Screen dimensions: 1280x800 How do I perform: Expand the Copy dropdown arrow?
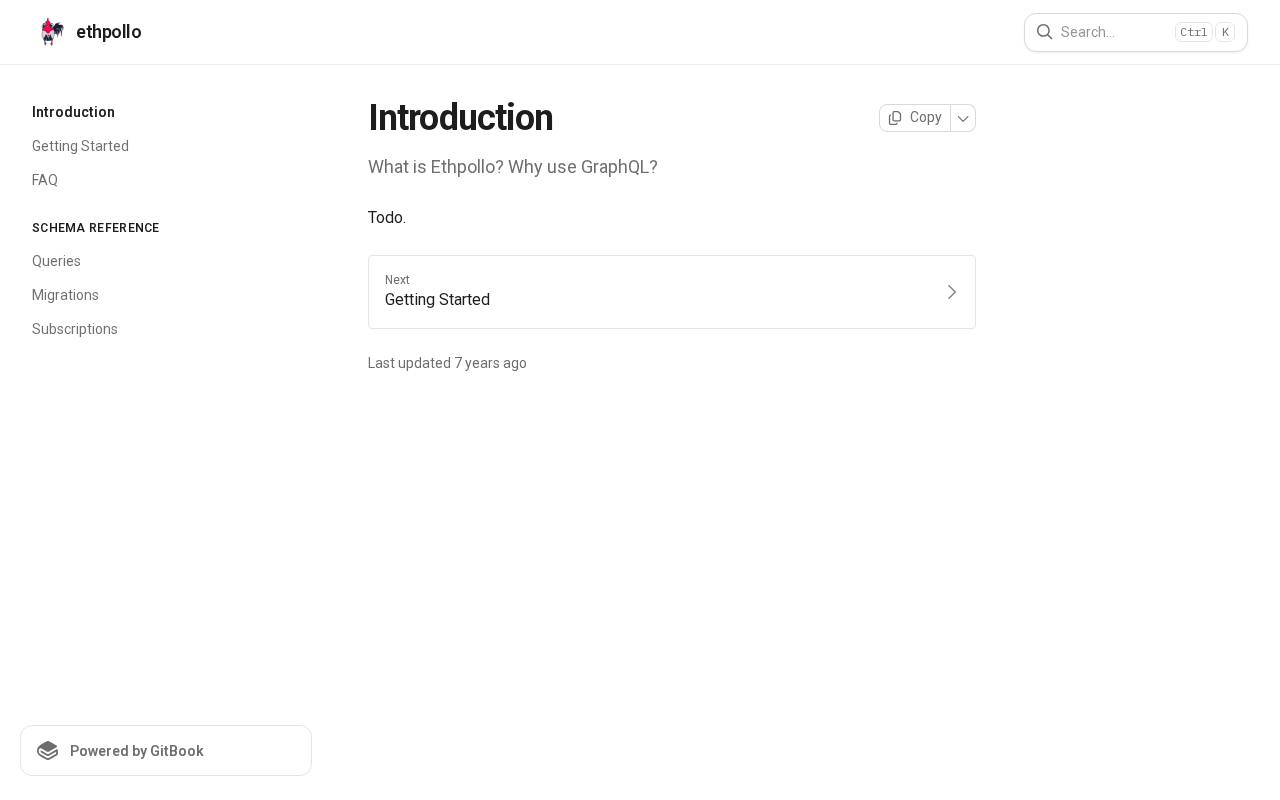click(x=963, y=118)
